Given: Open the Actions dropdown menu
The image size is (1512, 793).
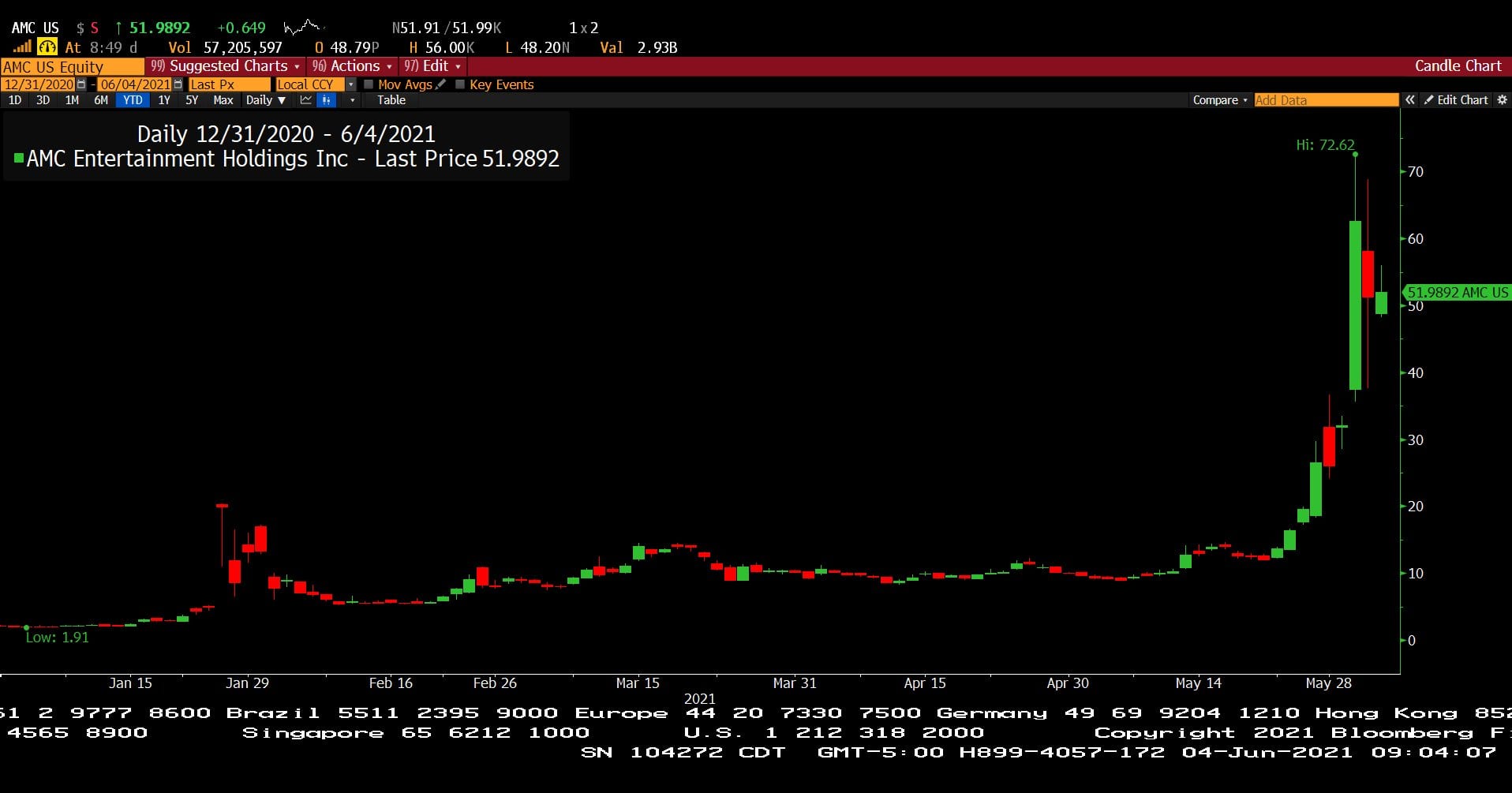Looking at the screenshot, I should click(x=352, y=66).
